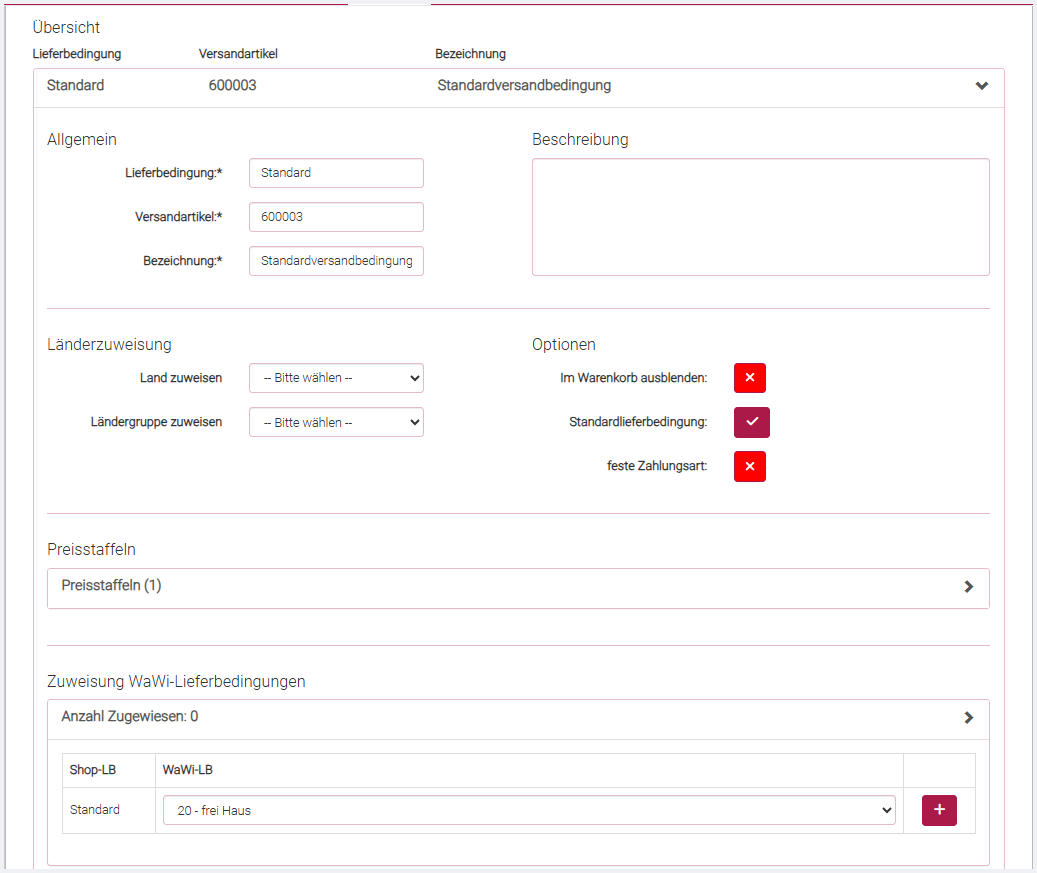Click the 'Standard' Shop-LB table cell
The image size is (1037, 873).
tap(95, 810)
